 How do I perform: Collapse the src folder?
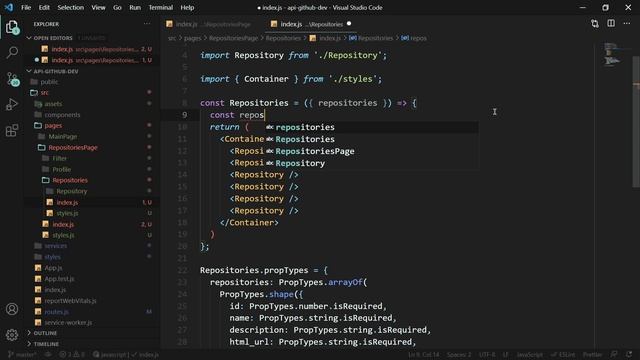(44, 93)
